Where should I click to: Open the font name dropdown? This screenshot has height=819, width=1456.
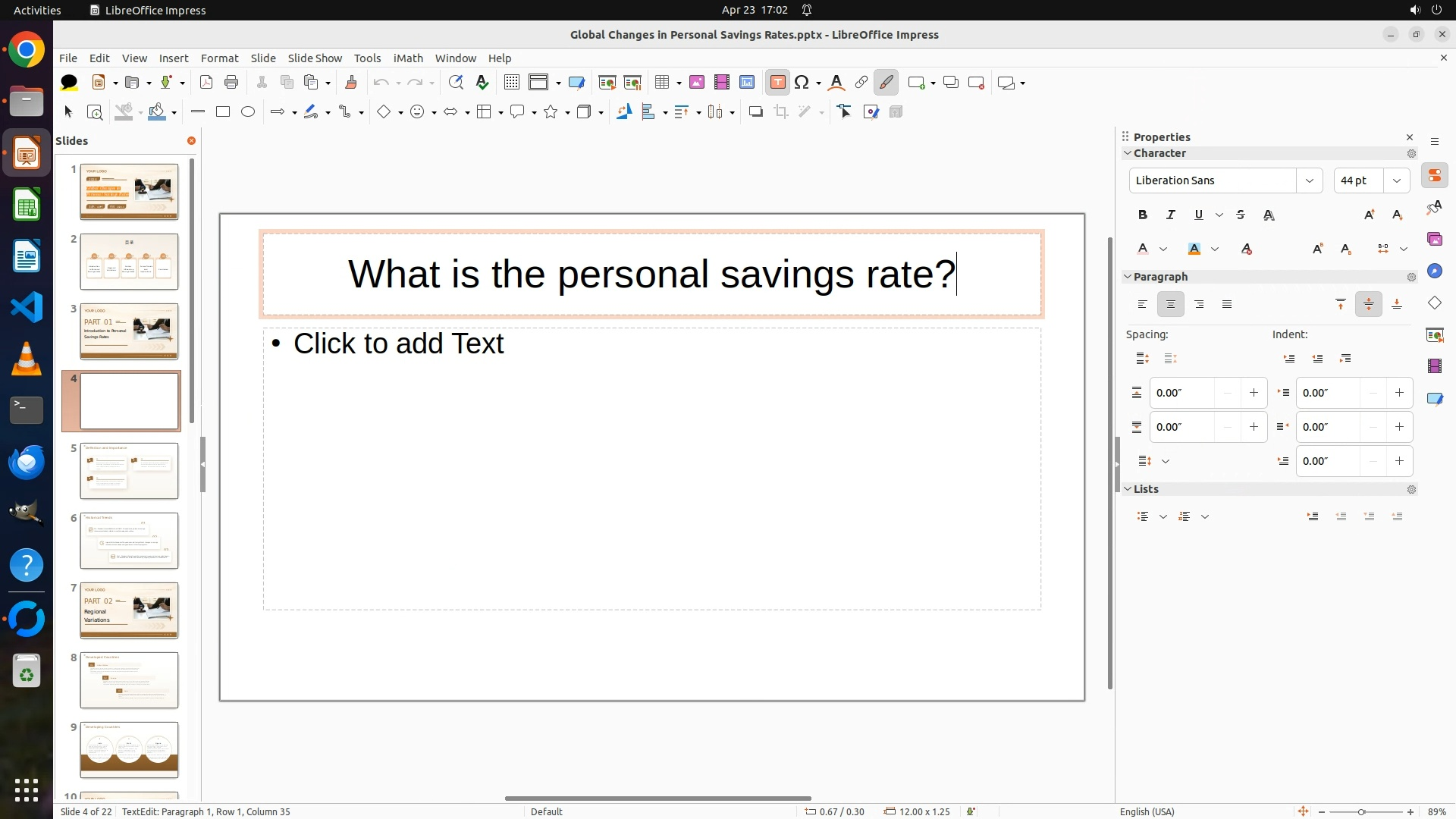[1309, 180]
